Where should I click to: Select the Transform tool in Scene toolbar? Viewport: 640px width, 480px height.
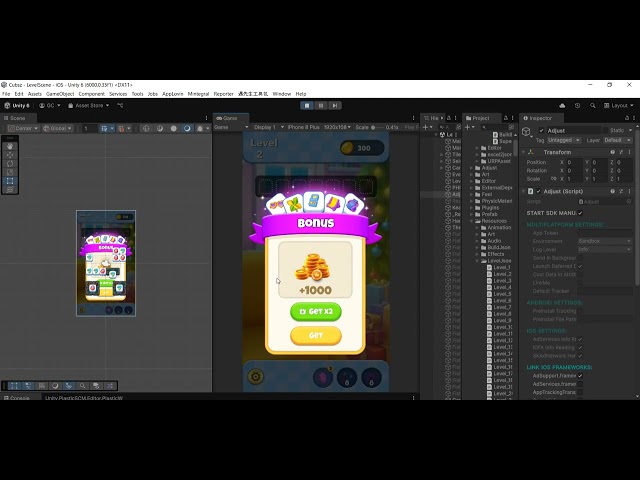click(x=10, y=190)
